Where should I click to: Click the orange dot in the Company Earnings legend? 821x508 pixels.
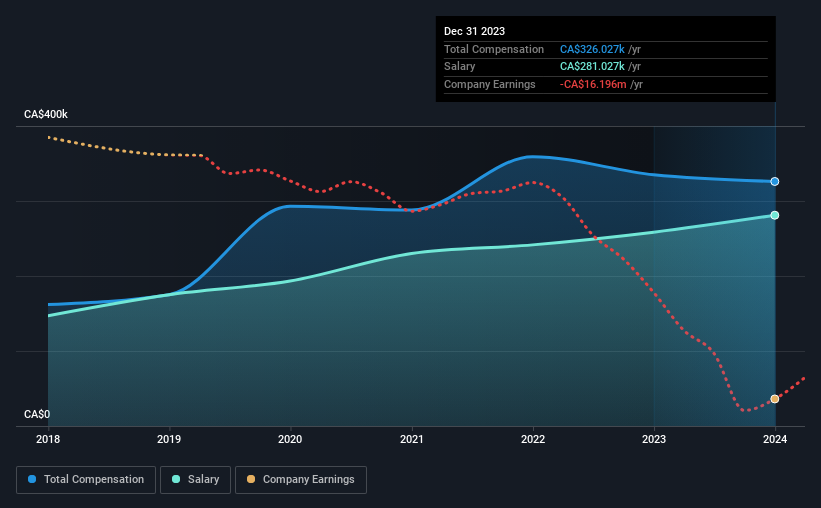click(x=251, y=479)
